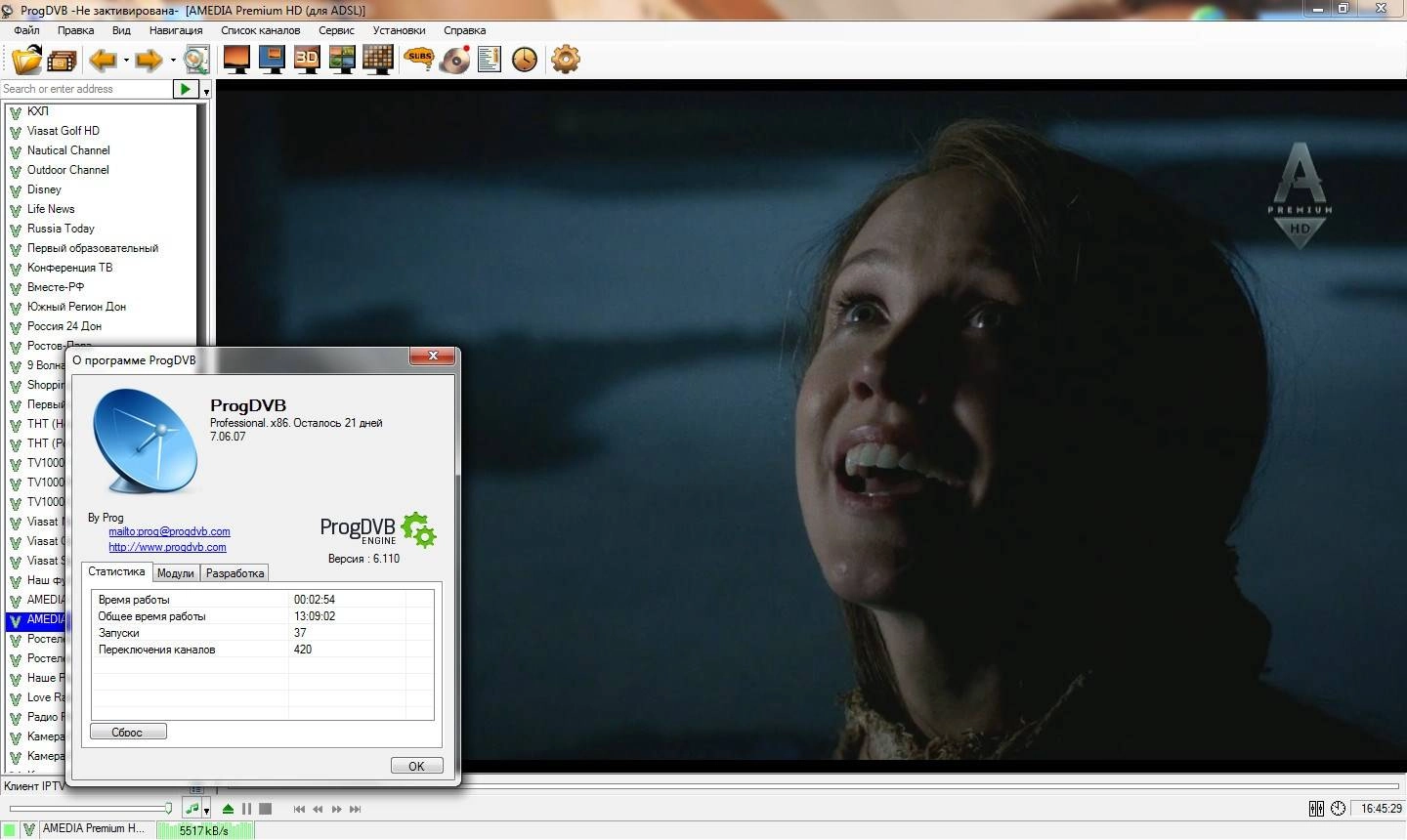The width and height of the screenshot is (1407, 840).
Task: Click the green eject playback button
Action: point(228,809)
